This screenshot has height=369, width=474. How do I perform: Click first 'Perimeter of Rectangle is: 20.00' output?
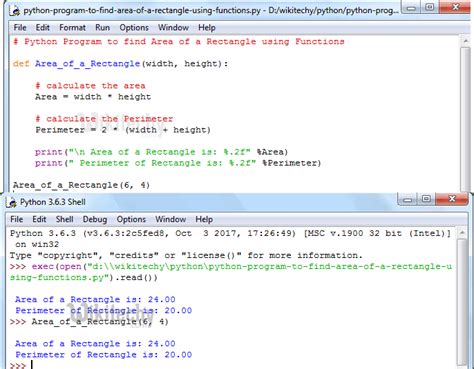point(104,311)
